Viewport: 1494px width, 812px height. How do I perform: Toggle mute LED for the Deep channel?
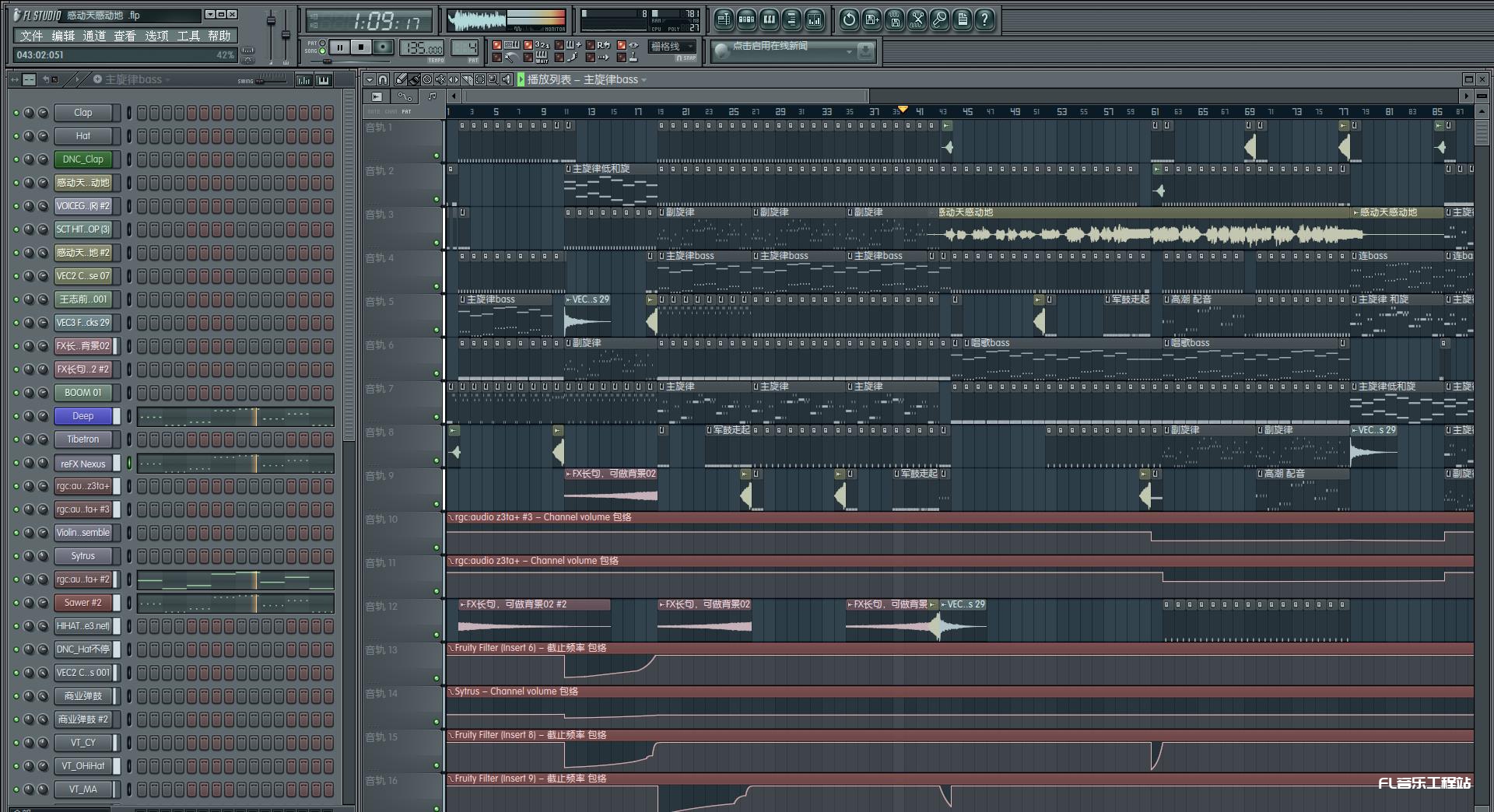(x=16, y=416)
